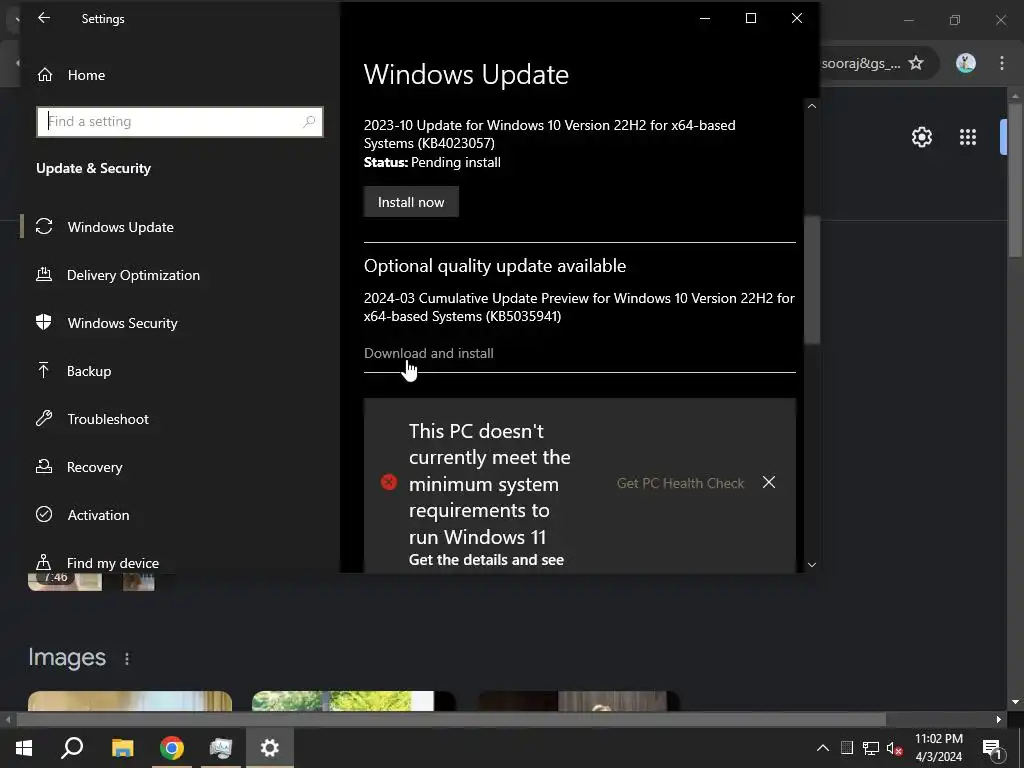Click Settings scrollbar up arrow
This screenshot has width=1024, height=768.
tap(812, 106)
